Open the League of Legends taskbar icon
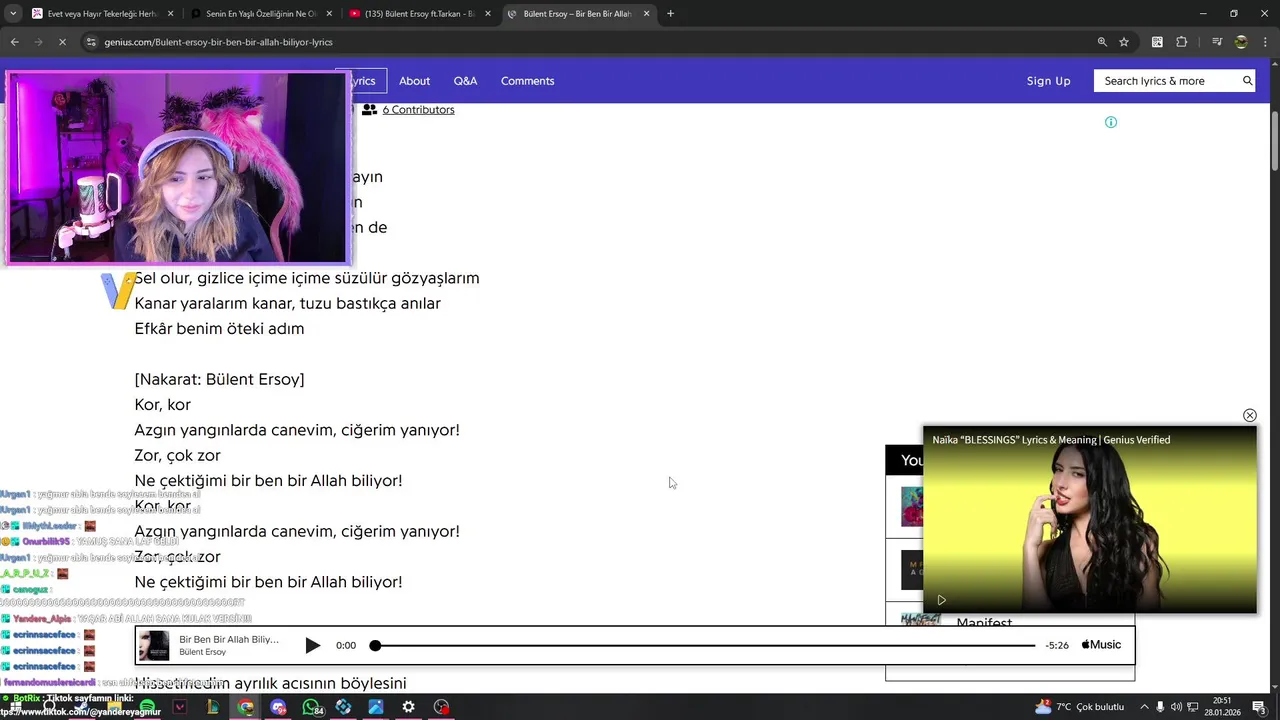Viewport: 1280px width, 720px height. pyautogui.click(x=212, y=707)
